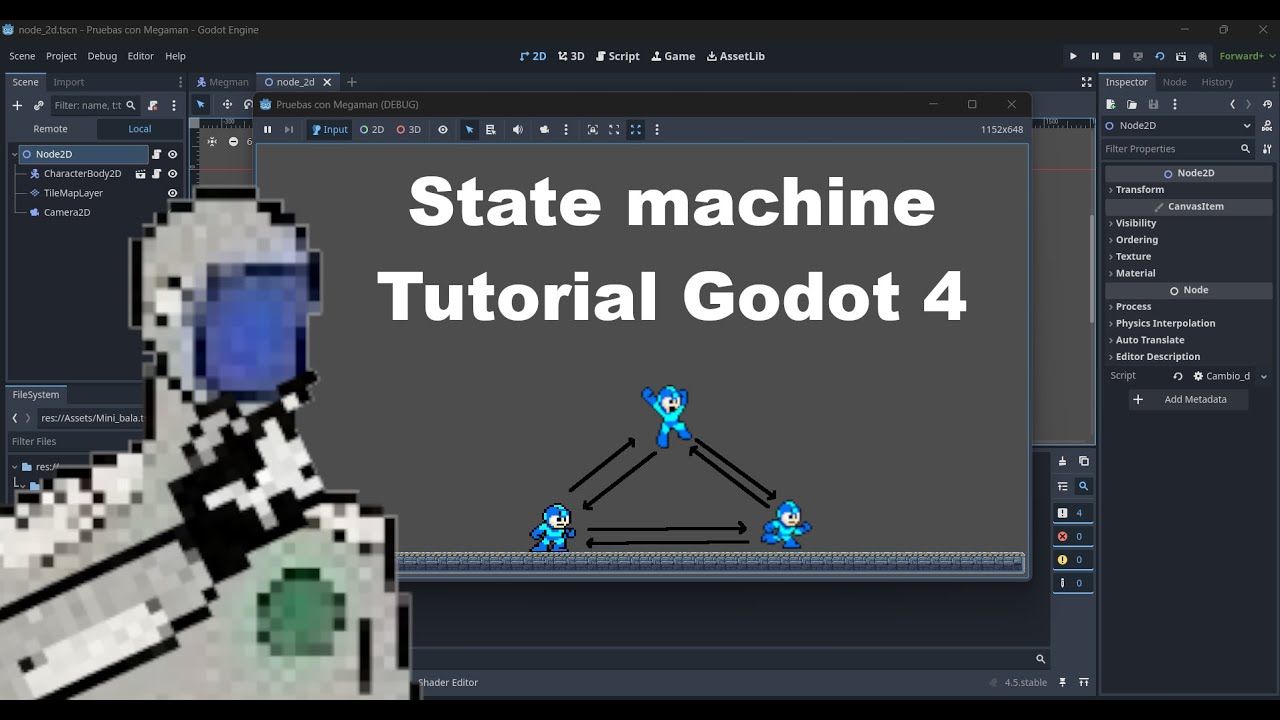Switch to the Node dock tab

(x=1174, y=82)
